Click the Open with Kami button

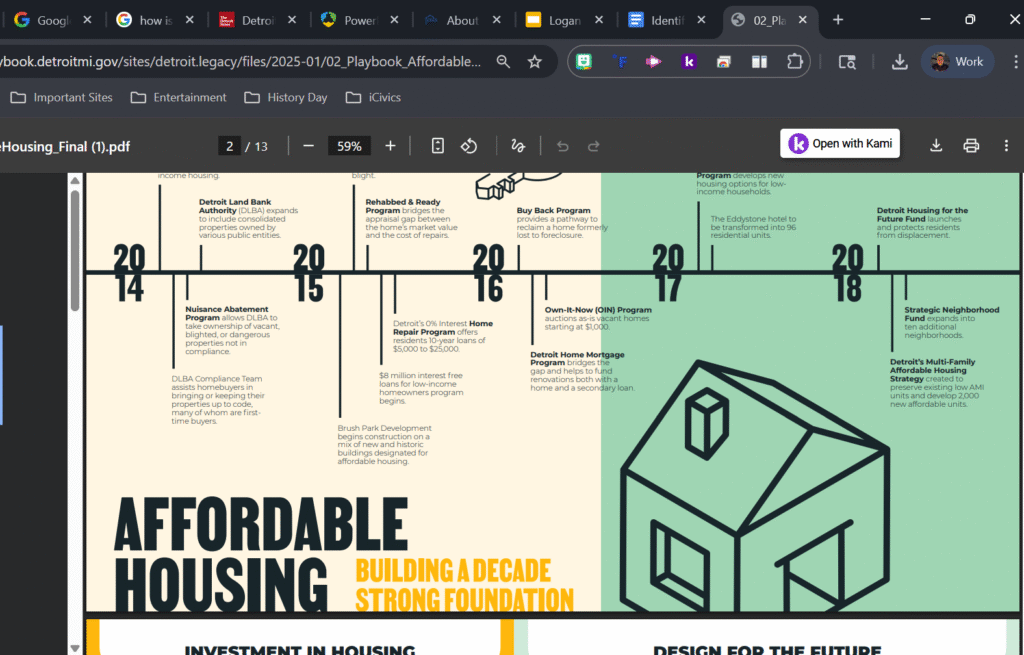pos(840,144)
